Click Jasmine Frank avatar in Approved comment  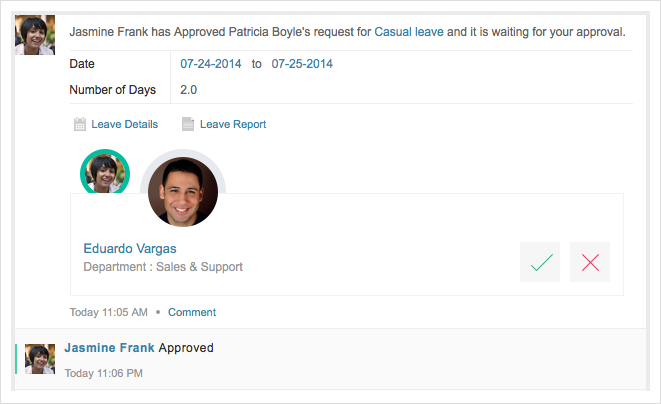[40, 359]
